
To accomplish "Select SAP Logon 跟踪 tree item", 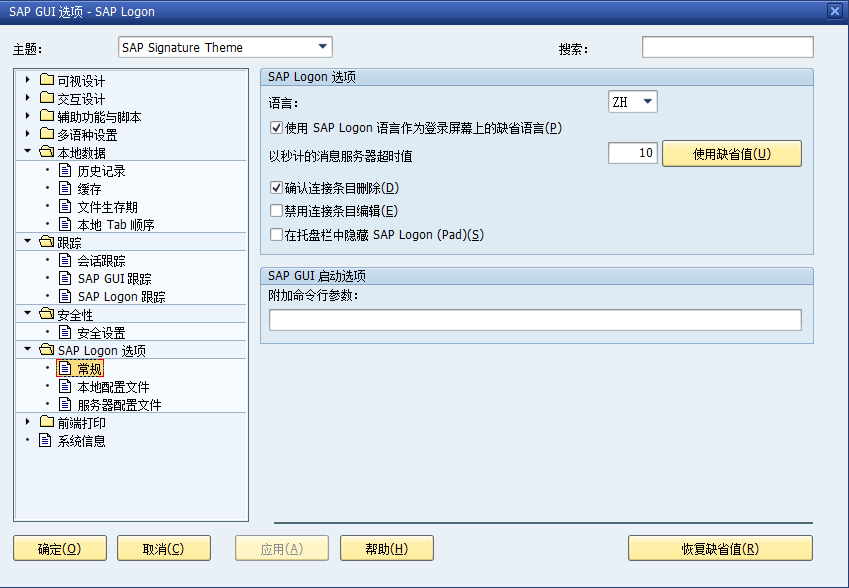I will [x=121, y=297].
